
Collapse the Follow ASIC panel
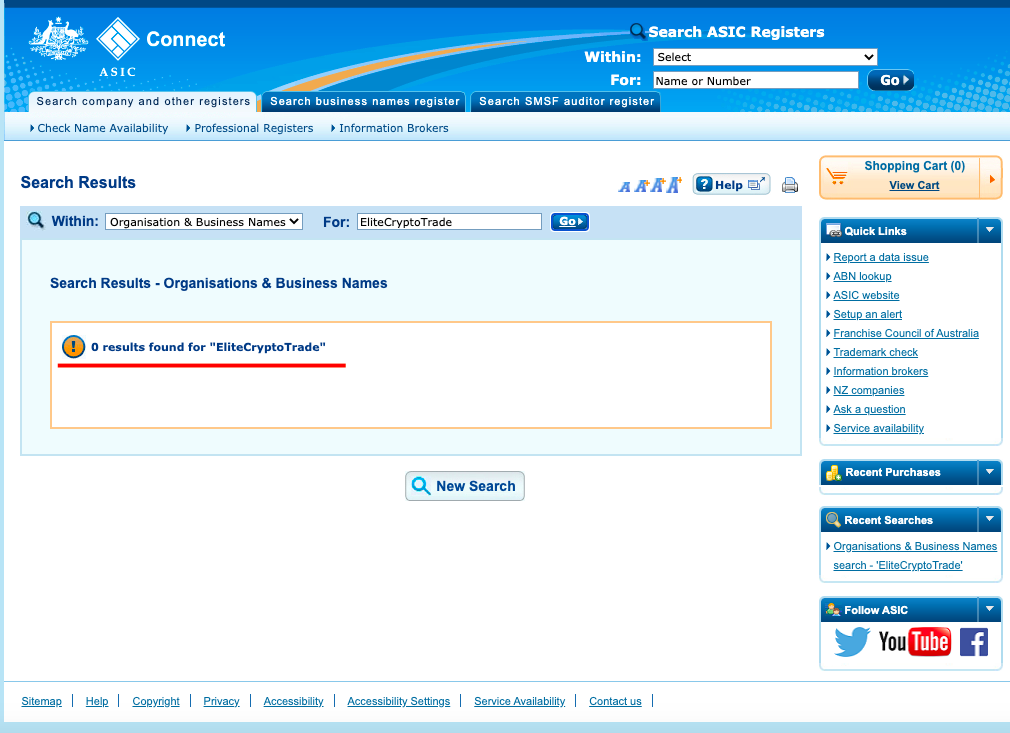(x=989, y=609)
